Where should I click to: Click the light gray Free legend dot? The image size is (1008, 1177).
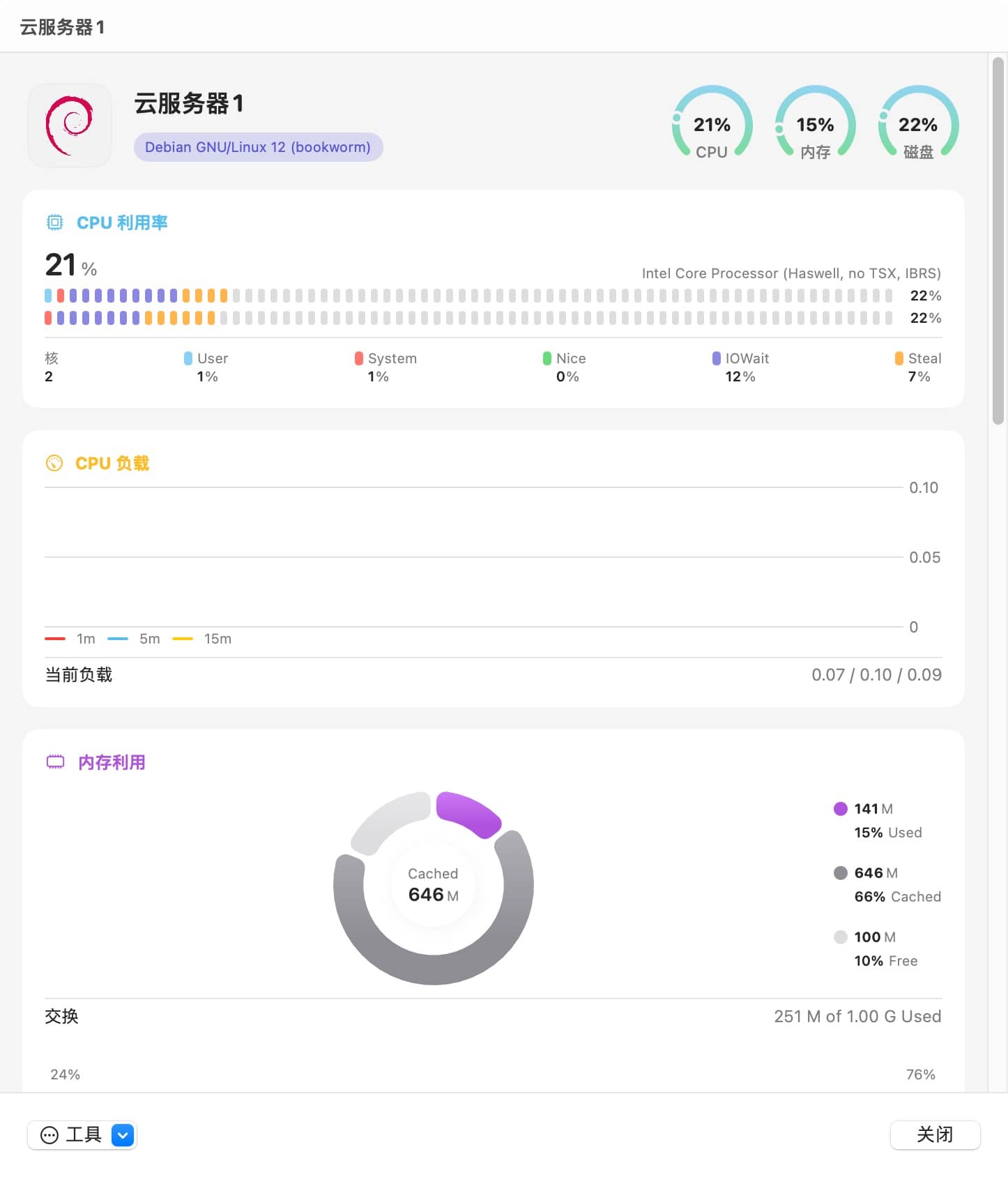pyautogui.click(x=840, y=937)
